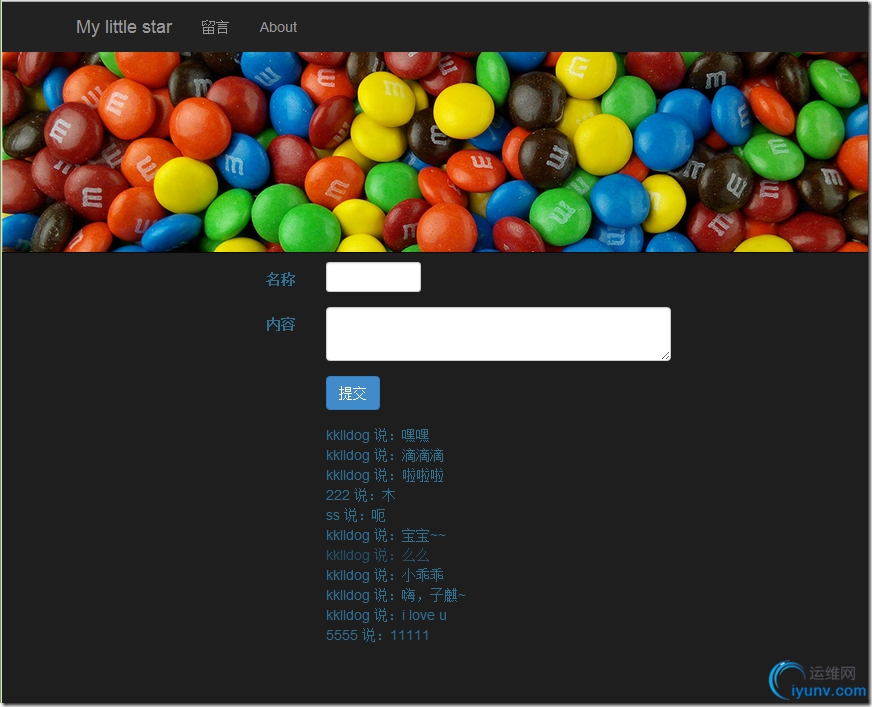Select message 'kklldog 说：滴滴滴'

tap(385, 455)
